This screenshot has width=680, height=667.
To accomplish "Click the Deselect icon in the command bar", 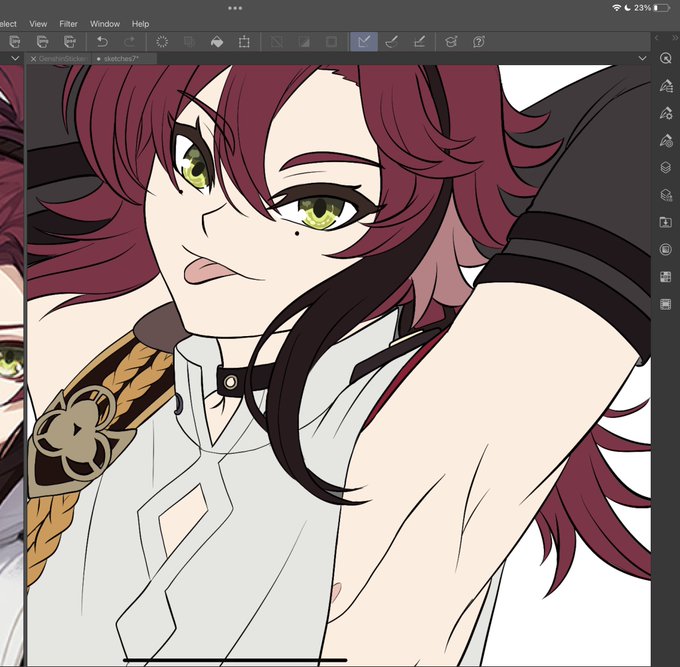I will pos(277,42).
